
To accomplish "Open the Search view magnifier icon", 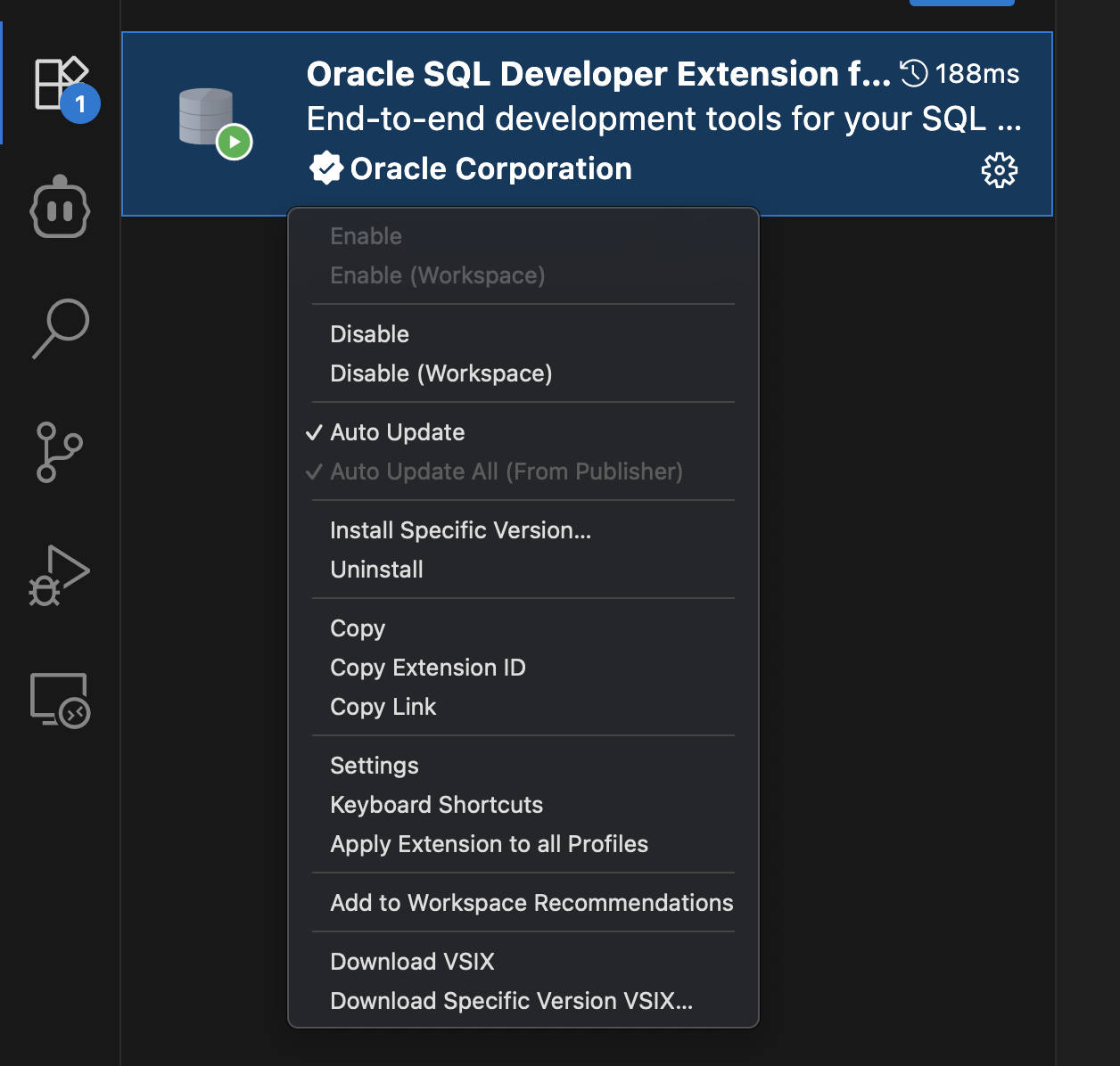I will (61, 329).
